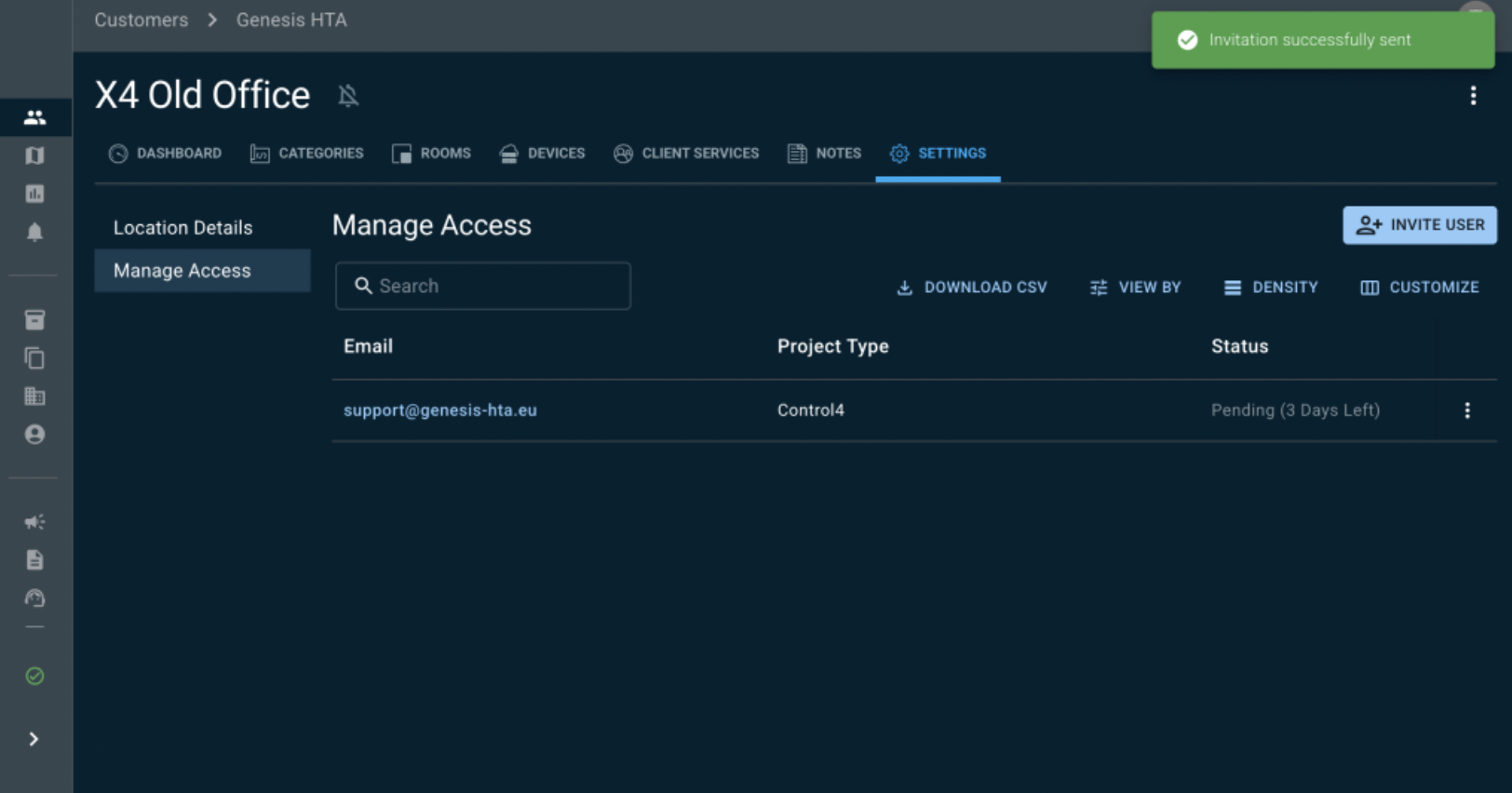
Task: Dismiss the Invitation successfully sent notification
Action: (1323, 40)
